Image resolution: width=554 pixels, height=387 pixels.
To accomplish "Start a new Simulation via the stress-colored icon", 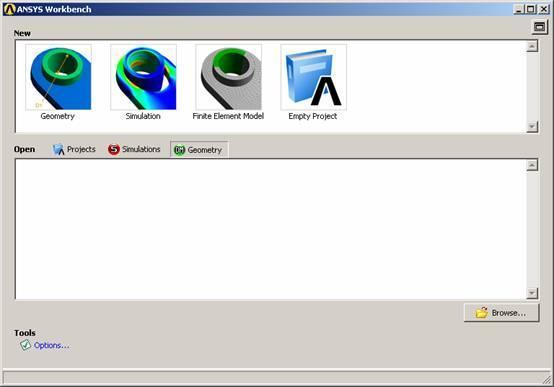I will click(x=143, y=77).
